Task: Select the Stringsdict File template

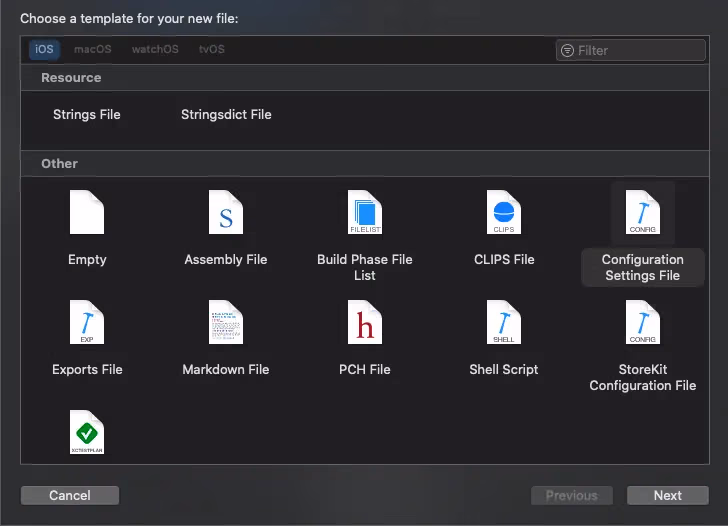Action: click(x=226, y=114)
